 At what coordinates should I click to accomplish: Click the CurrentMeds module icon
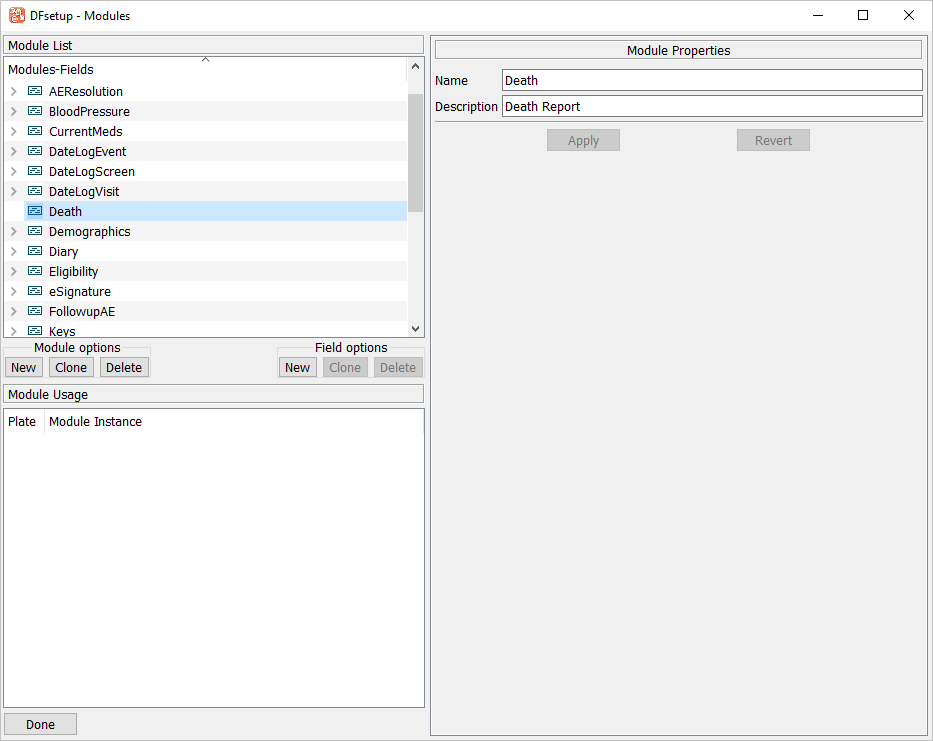(x=35, y=131)
